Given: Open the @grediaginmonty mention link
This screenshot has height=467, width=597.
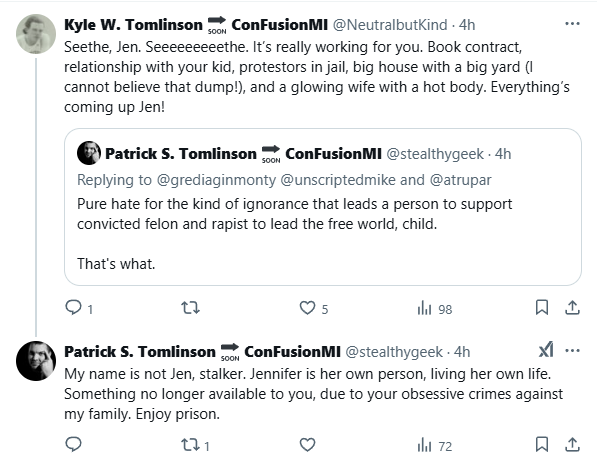Looking at the screenshot, I should point(216,180).
